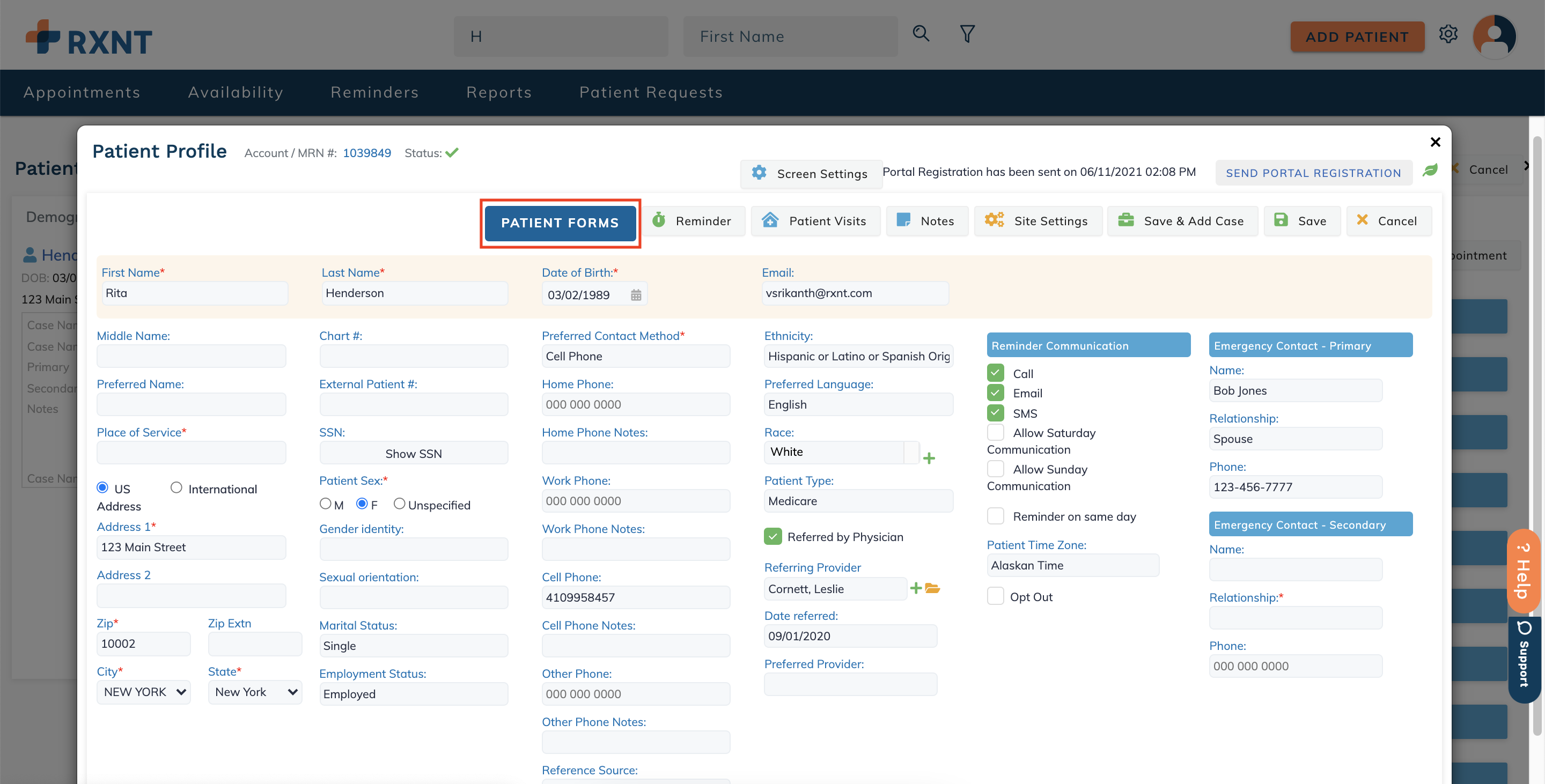Open Referring Provider folder icon
This screenshot has height=784, width=1545.
(932, 588)
